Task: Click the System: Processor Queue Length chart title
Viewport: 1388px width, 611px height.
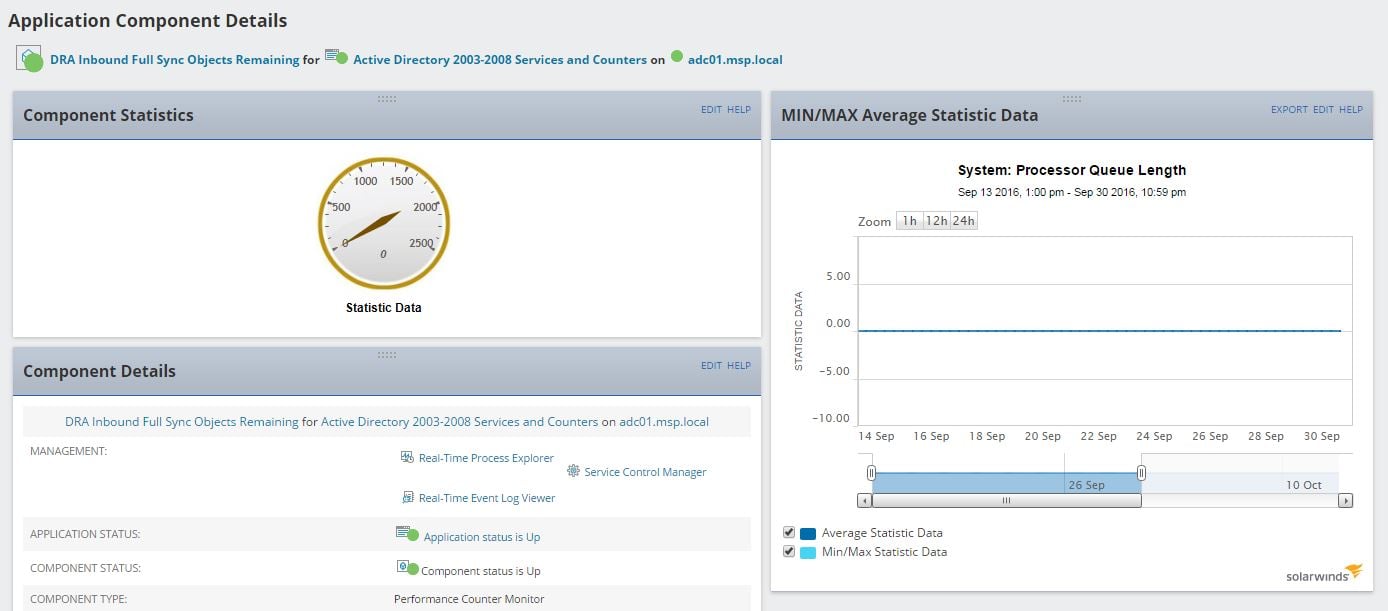Action: pos(1072,170)
